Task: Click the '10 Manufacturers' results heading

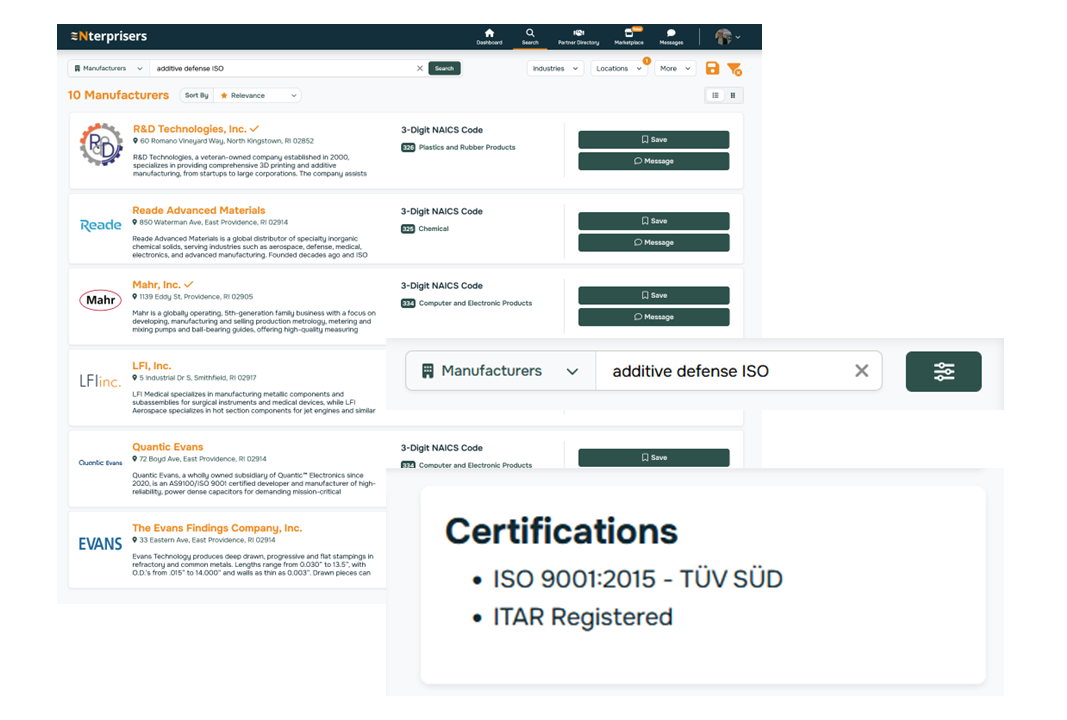Action: click(118, 95)
